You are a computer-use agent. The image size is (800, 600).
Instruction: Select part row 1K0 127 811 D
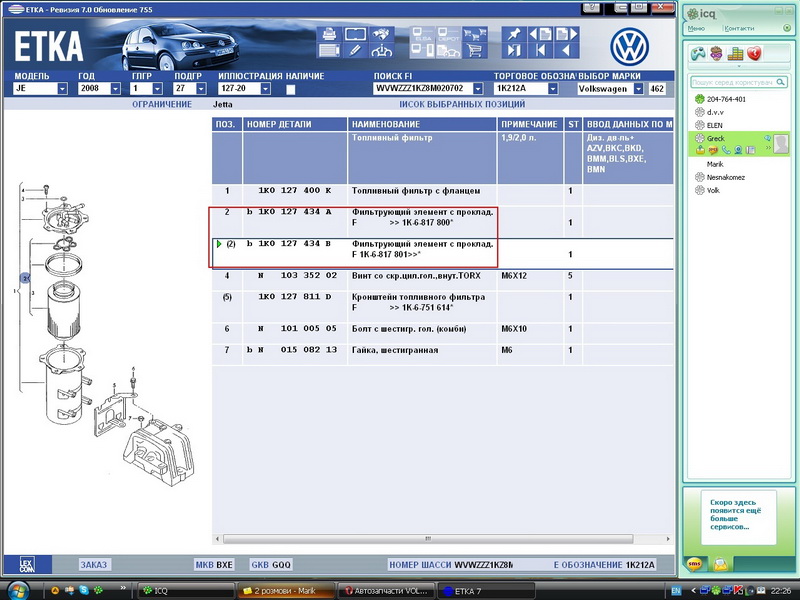coord(442,307)
